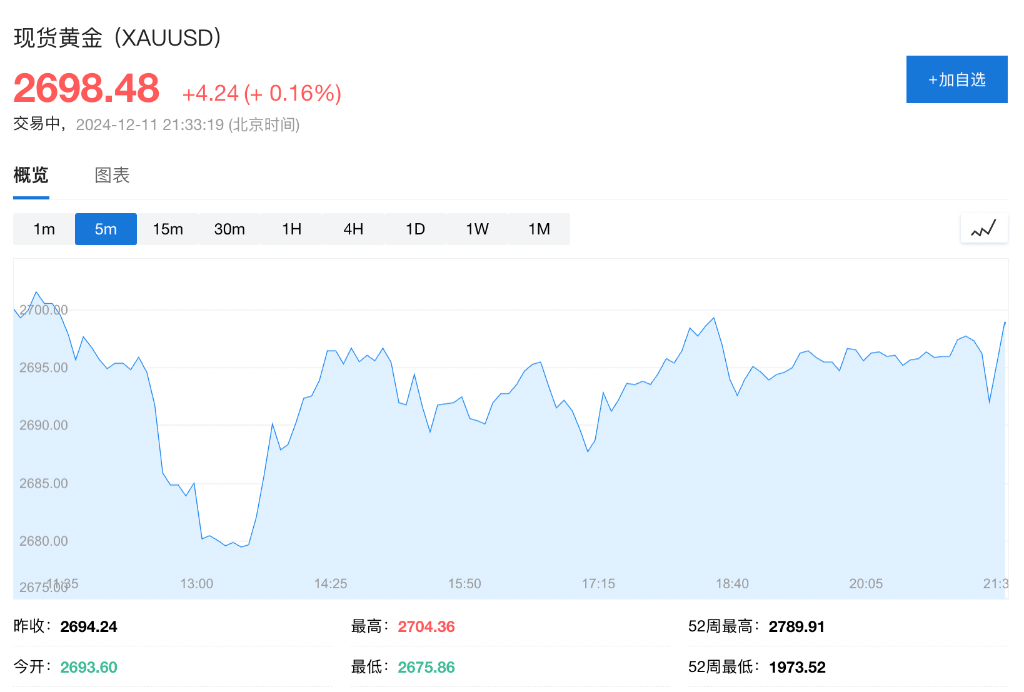Show the 1D daily chart
Screen dimensions: 1024x692
[x=416, y=229]
